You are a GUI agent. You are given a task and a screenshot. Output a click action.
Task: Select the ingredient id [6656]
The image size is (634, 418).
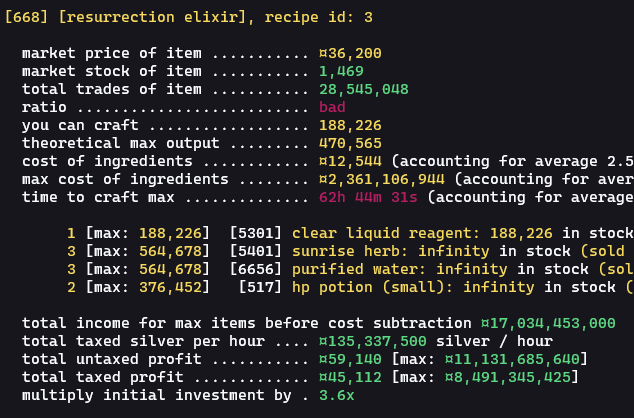256,269
